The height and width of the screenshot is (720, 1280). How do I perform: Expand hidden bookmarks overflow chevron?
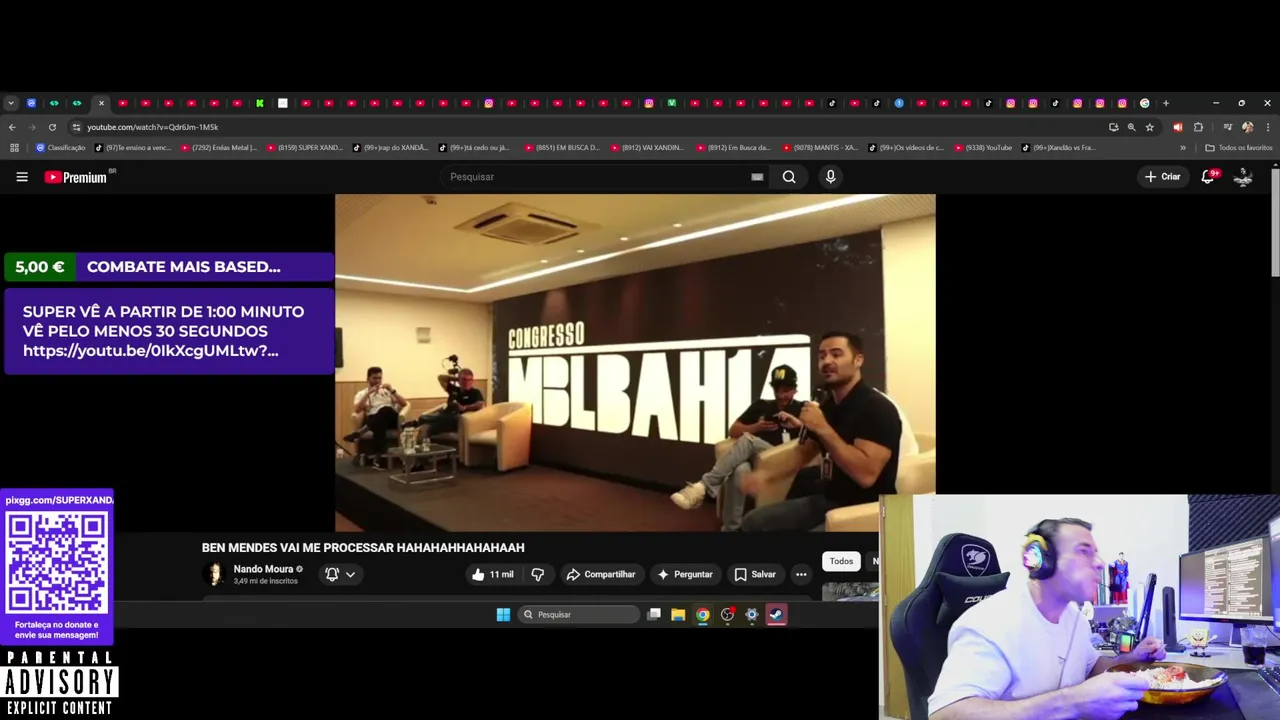coord(1182,148)
